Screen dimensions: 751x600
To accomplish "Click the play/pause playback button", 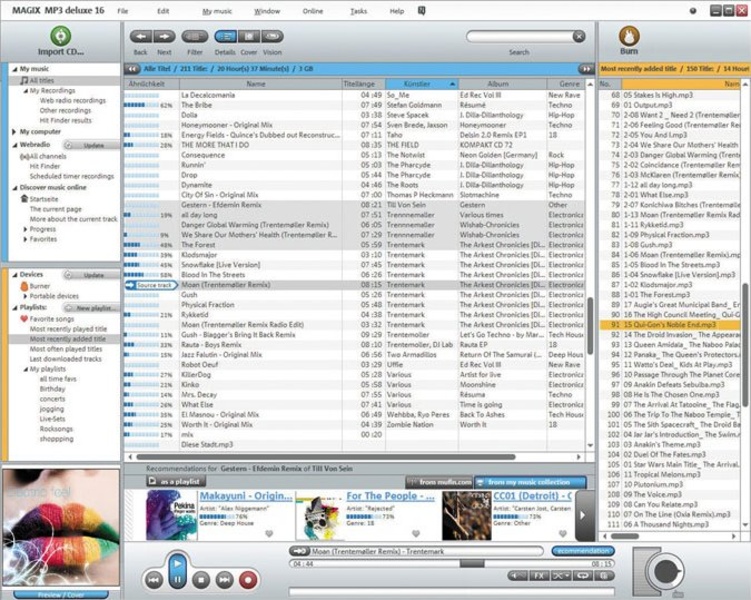I will point(177,571).
